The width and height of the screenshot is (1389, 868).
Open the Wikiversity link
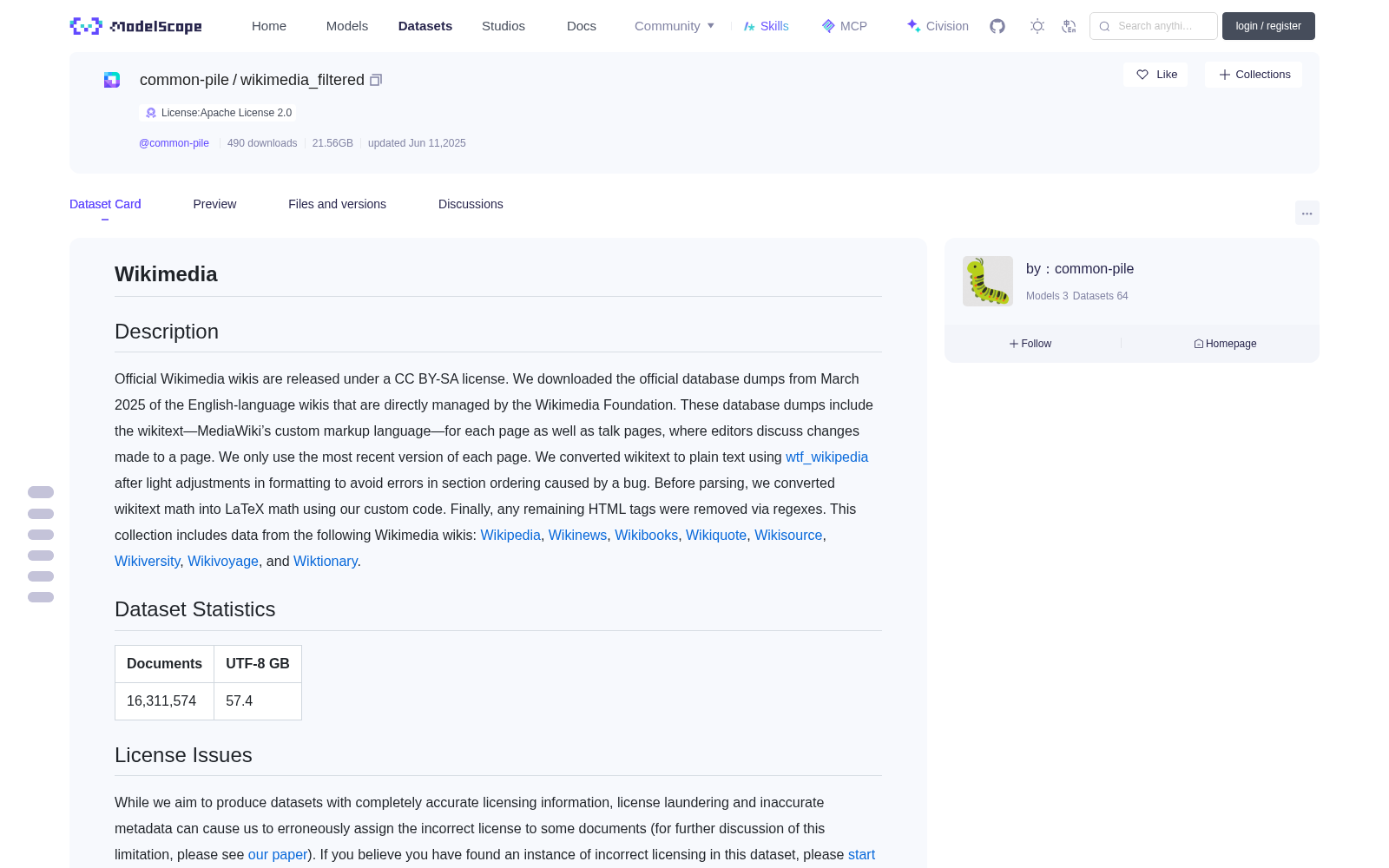click(x=148, y=562)
